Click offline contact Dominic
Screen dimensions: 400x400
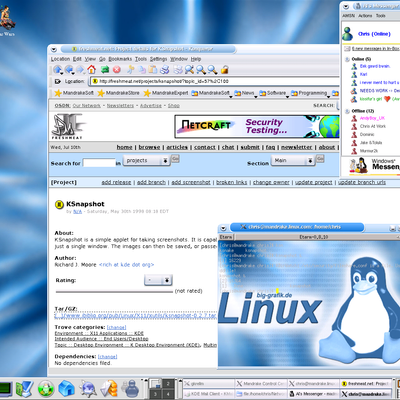coord(367,134)
